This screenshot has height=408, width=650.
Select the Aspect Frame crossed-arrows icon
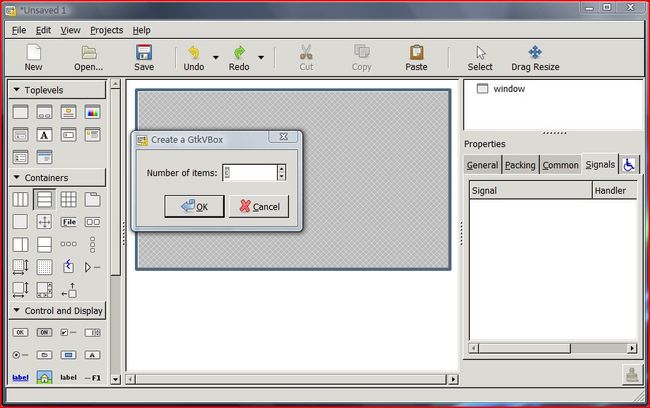tap(44, 222)
